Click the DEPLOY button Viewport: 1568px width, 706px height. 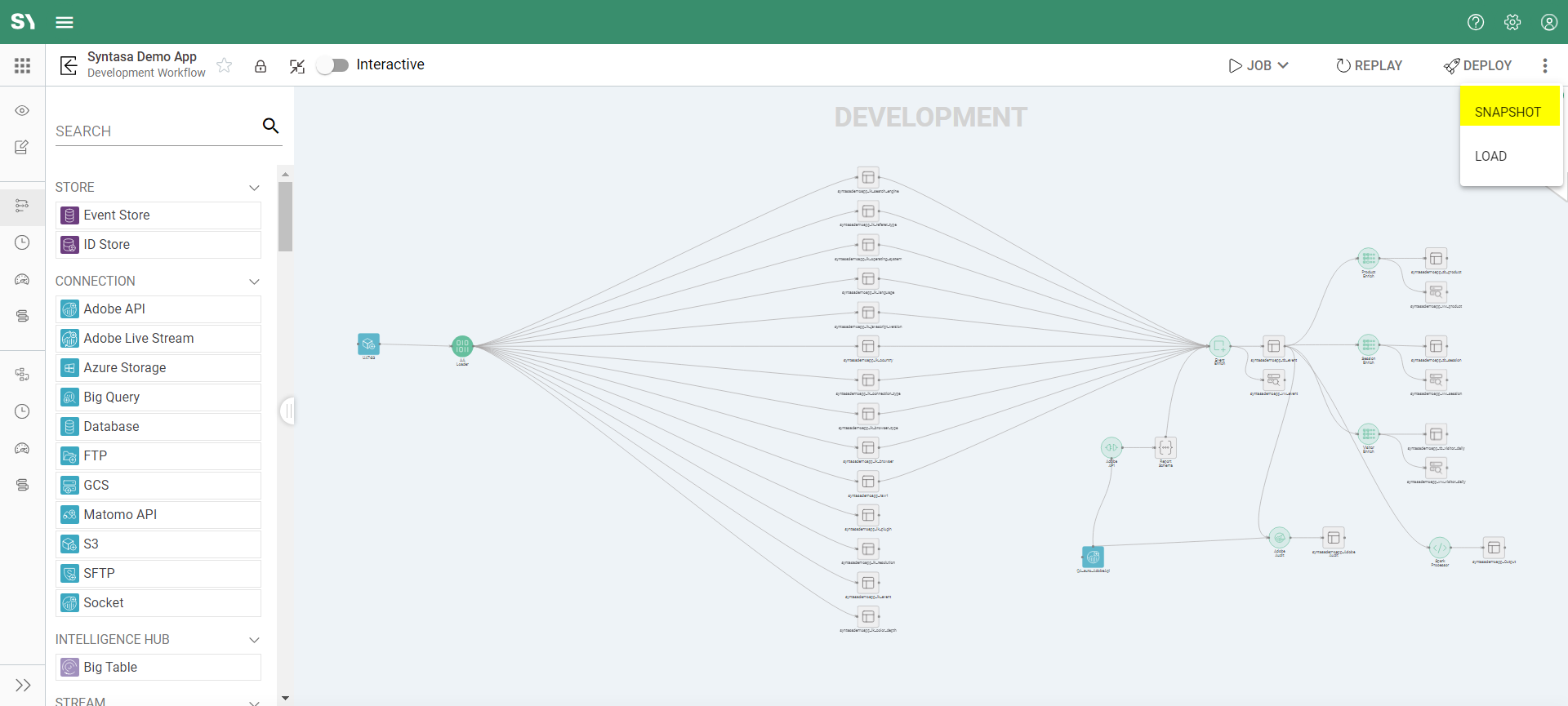(x=1477, y=65)
